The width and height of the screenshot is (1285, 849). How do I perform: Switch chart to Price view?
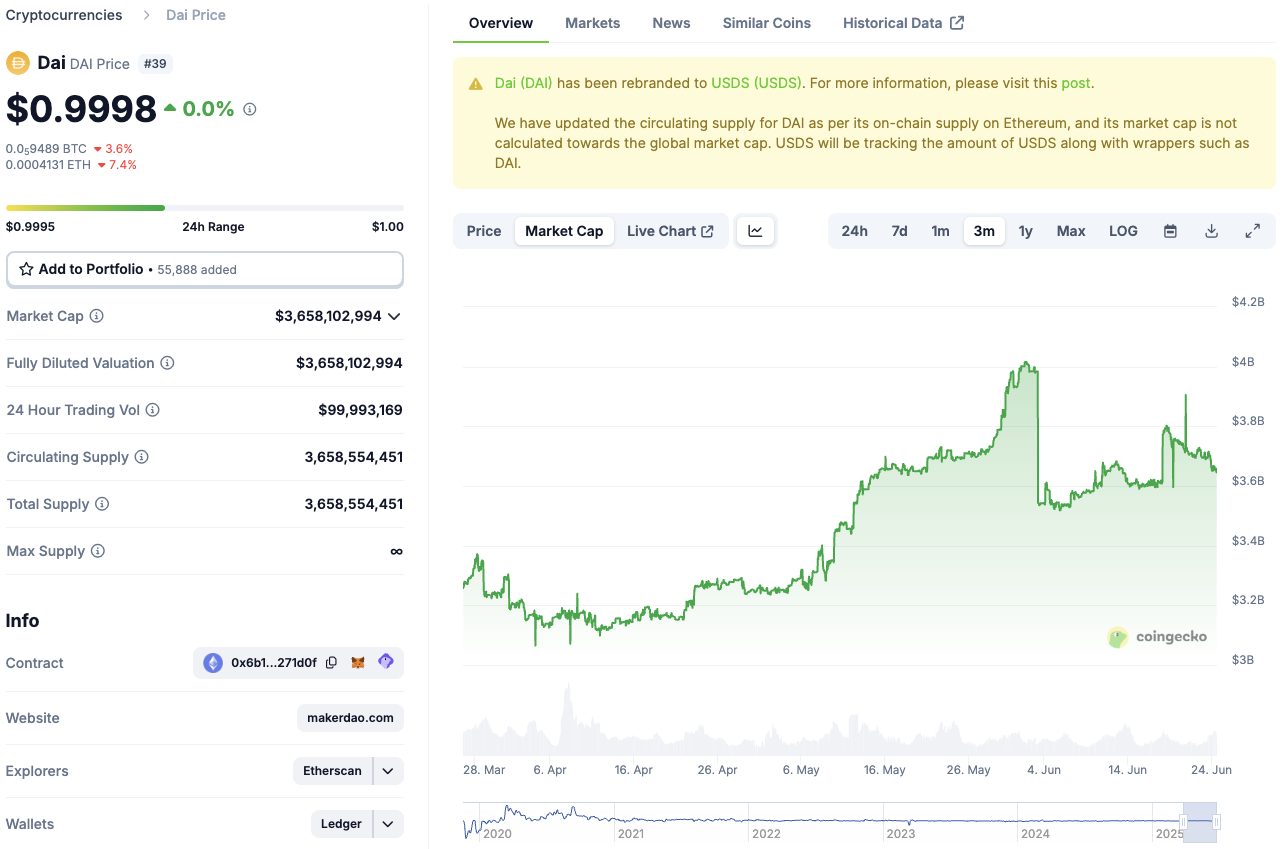click(484, 231)
